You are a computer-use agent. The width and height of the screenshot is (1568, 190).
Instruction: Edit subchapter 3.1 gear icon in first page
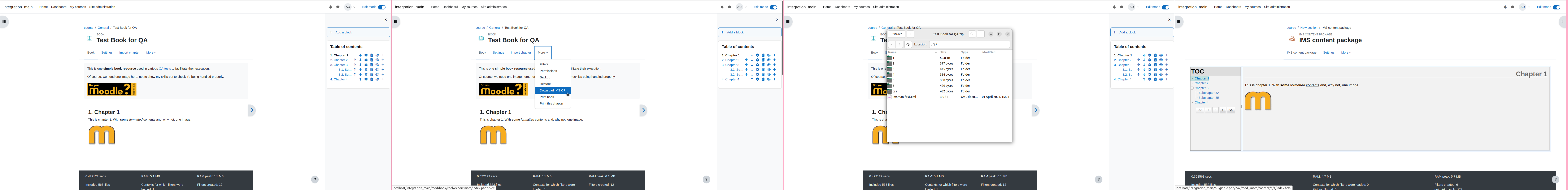(x=366, y=70)
